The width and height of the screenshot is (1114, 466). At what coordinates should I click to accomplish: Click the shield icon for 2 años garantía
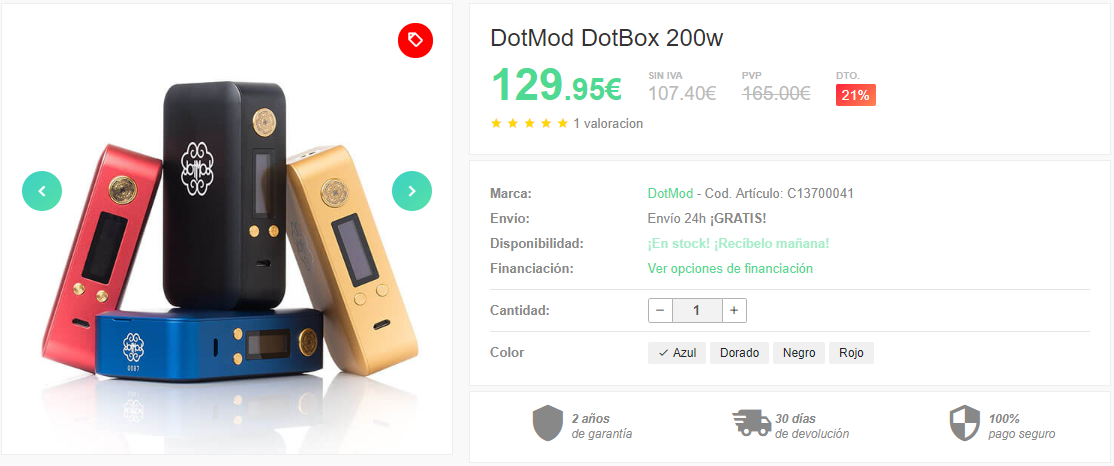(x=548, y=423)
